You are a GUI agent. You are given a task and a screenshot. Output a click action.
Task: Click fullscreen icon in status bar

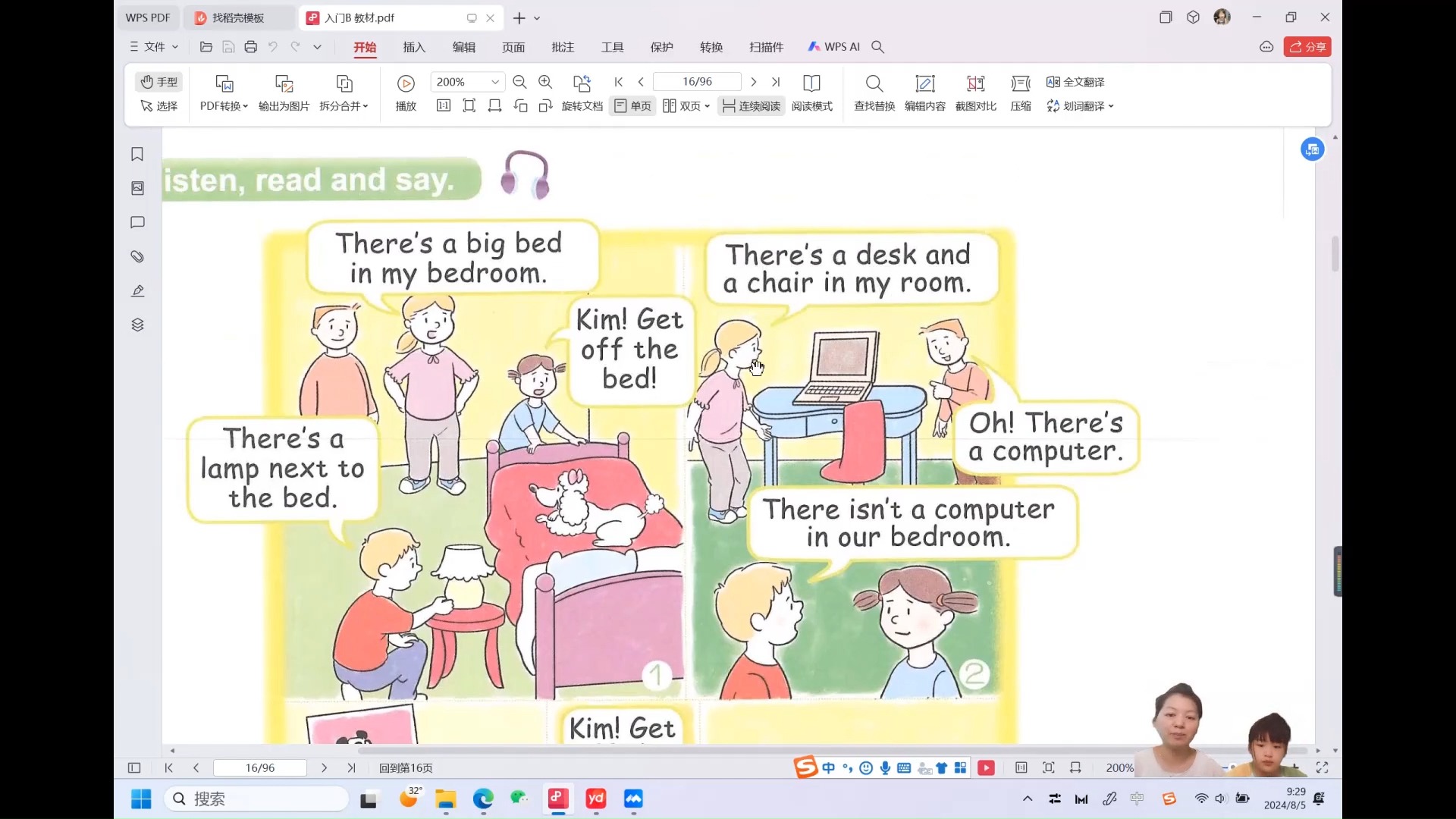point(1322,767)
